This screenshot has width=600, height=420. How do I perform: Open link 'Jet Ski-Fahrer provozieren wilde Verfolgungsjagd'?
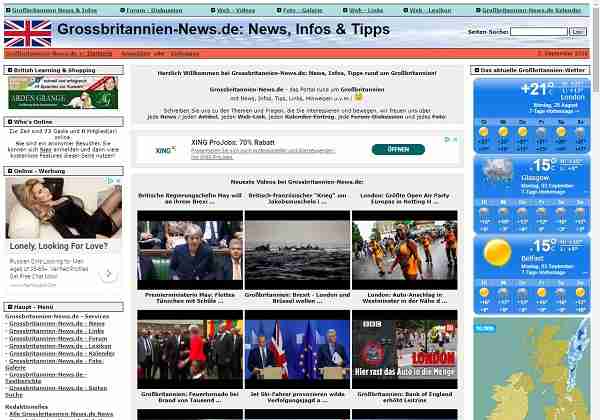(x=297, y=397)
